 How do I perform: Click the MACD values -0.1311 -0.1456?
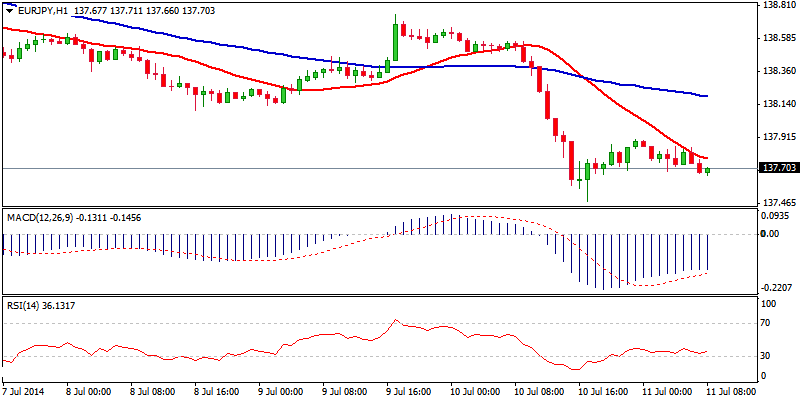tap(109, 218)
